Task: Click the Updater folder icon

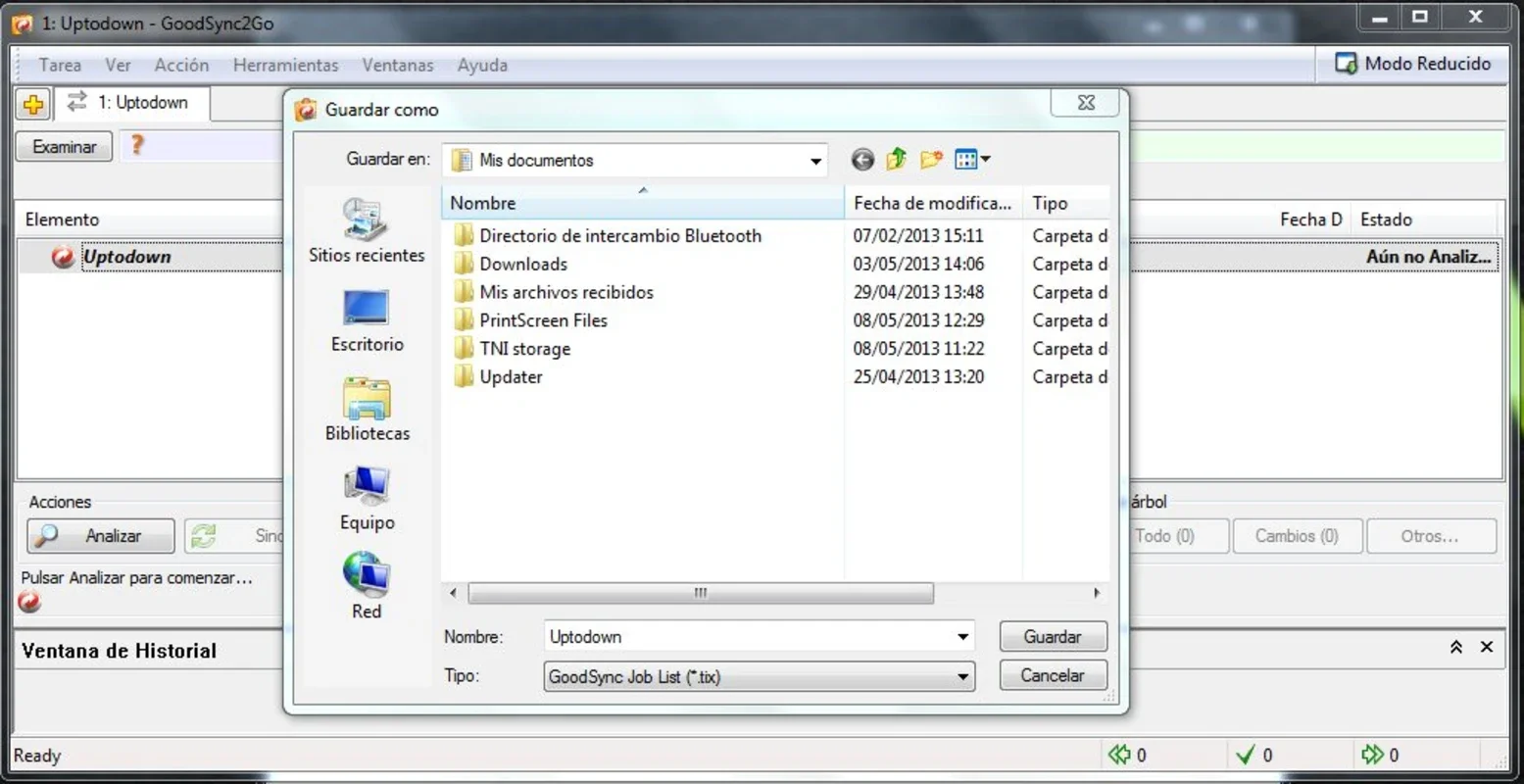Action: coord(464,376)
